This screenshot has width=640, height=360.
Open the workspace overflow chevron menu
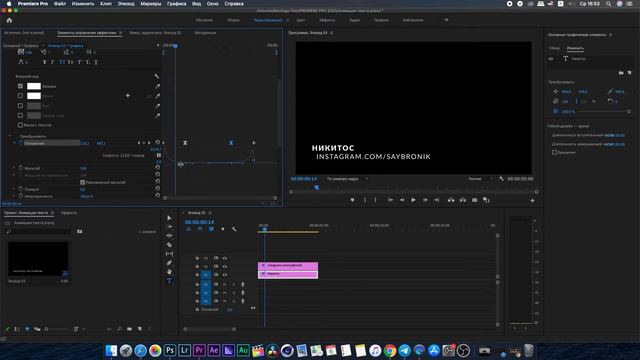(446, 20)
